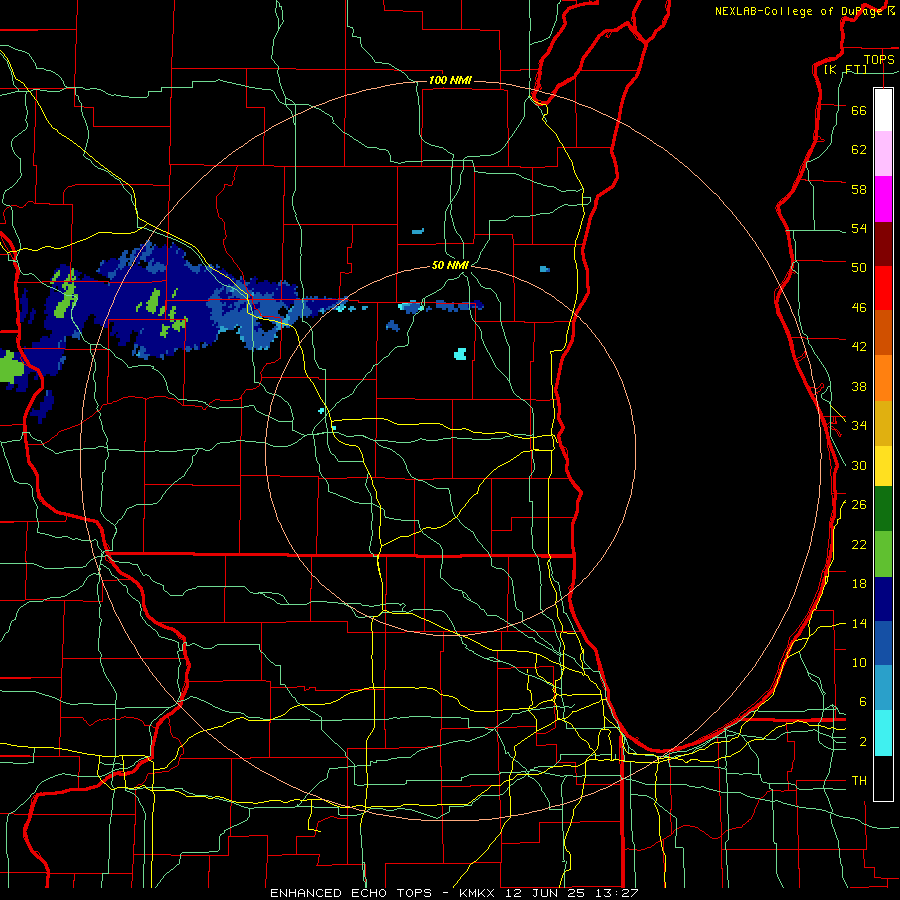Pick the cyan legend swatch
Image resolution: width=900 pixels, height=900 pixels.
pos(883,733)
